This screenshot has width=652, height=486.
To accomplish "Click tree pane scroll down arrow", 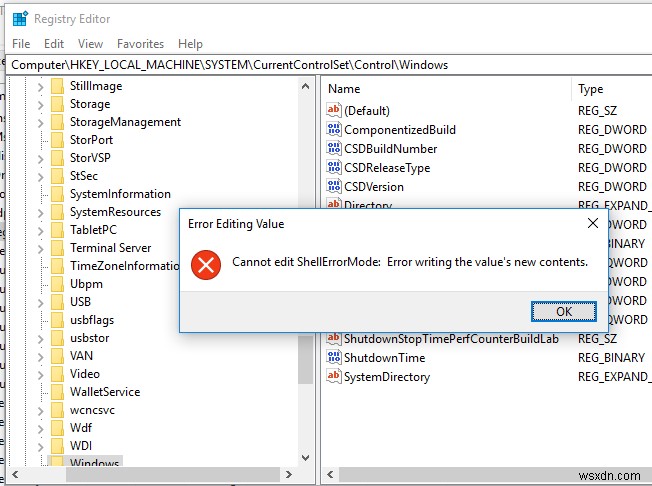I will click(x=306, y=458).
